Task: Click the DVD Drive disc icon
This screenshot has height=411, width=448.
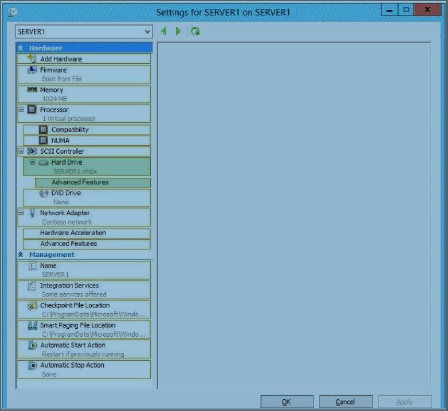Action: (x=44, y=193)
